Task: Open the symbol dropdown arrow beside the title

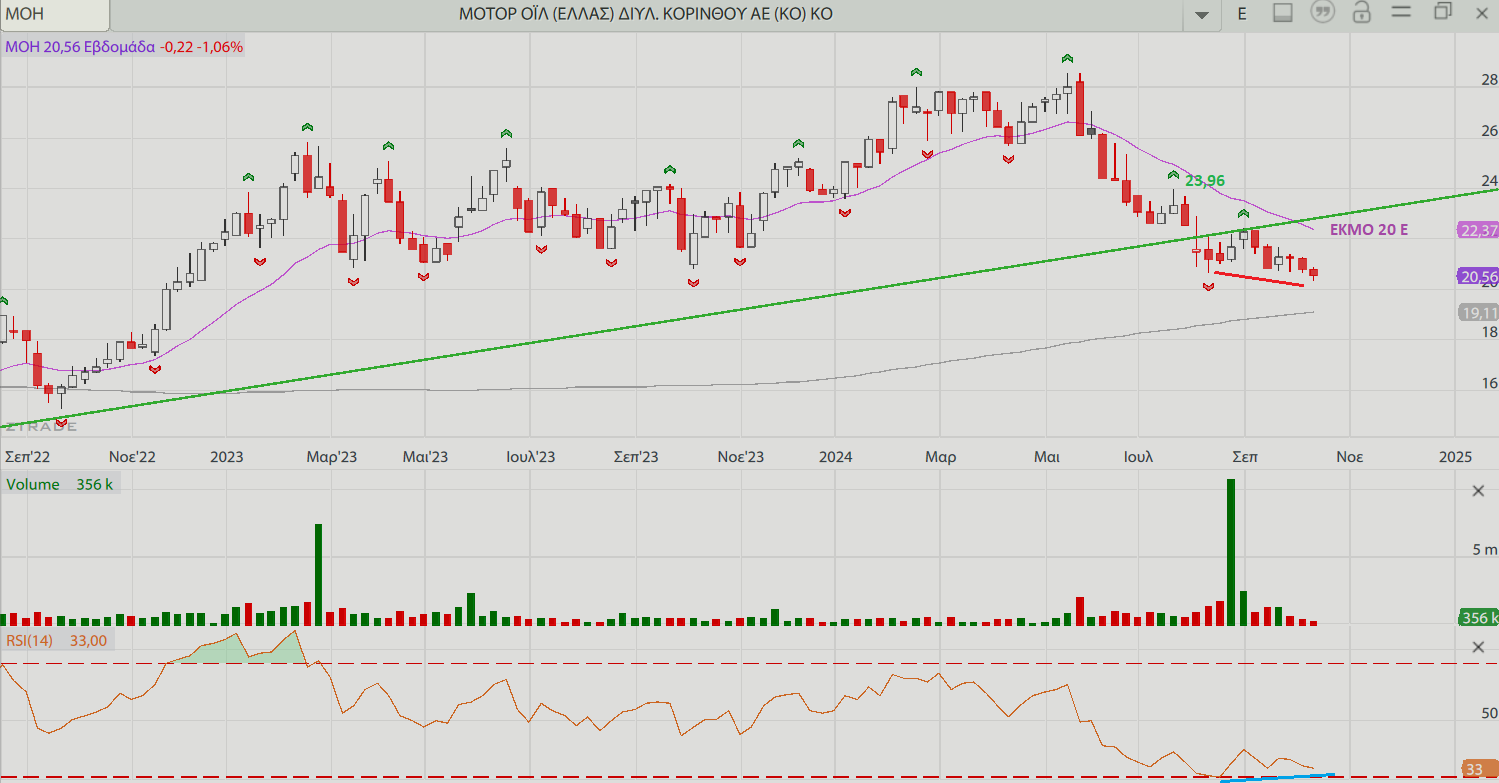Action: (1202, 14)
